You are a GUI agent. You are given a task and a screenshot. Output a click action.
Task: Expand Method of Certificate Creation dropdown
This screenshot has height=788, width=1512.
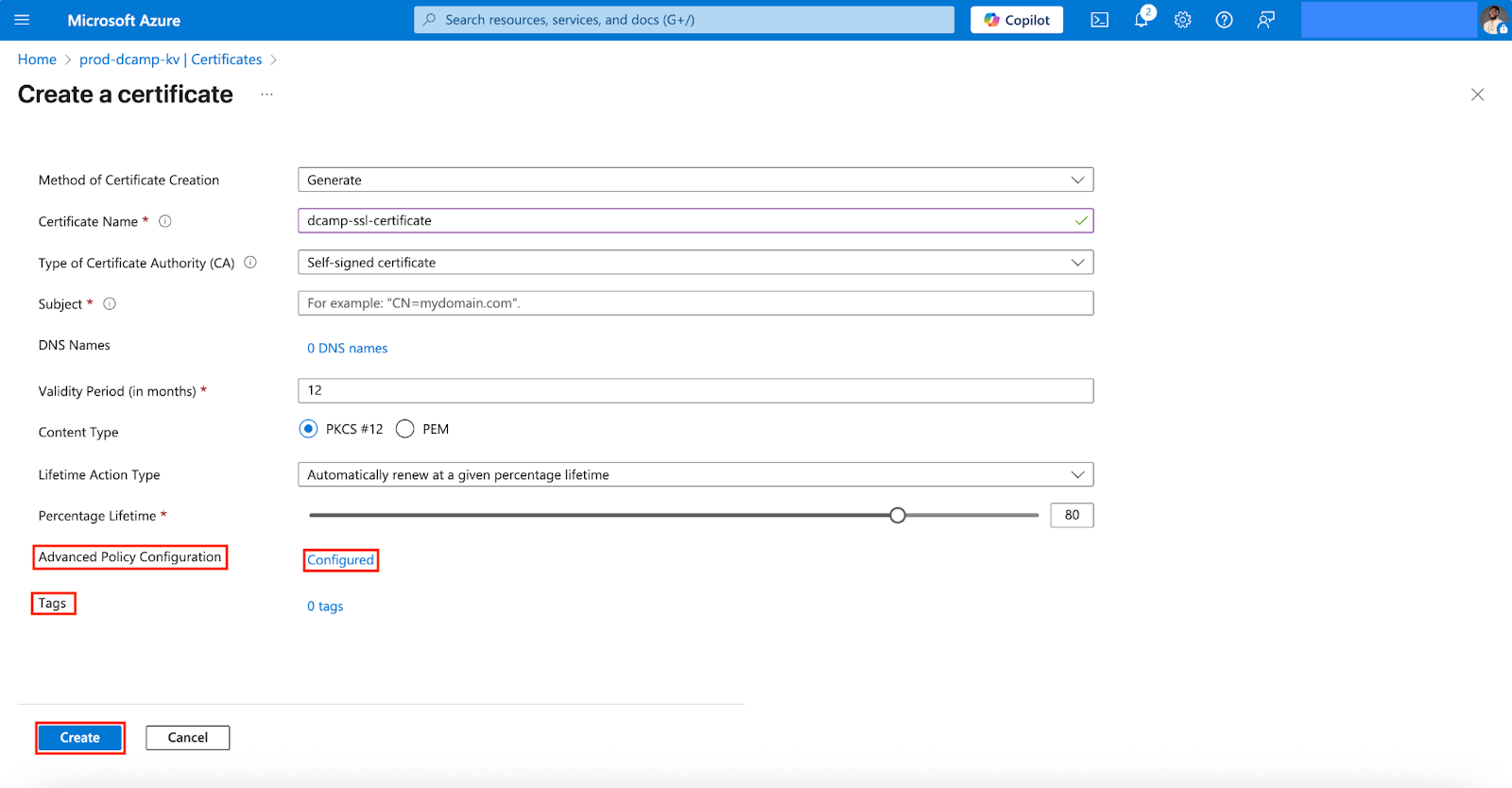696,180
